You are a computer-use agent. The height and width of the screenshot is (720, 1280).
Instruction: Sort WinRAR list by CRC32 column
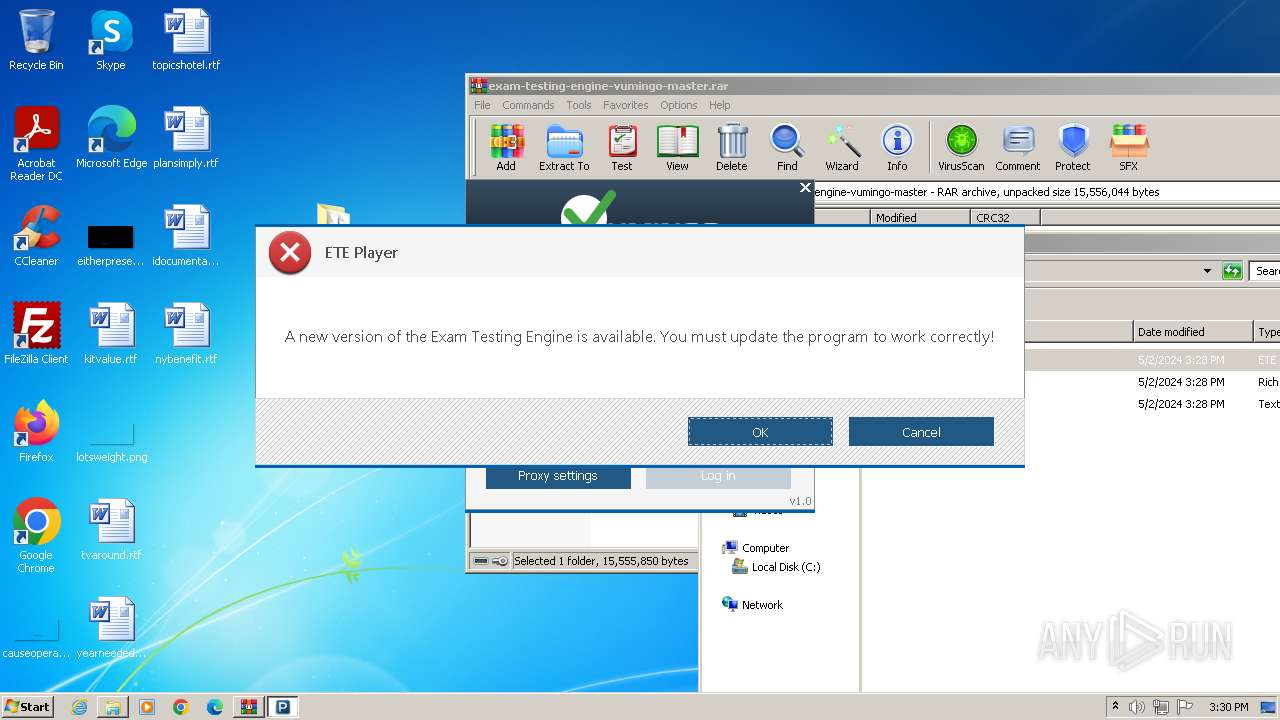pos(1005,217)
